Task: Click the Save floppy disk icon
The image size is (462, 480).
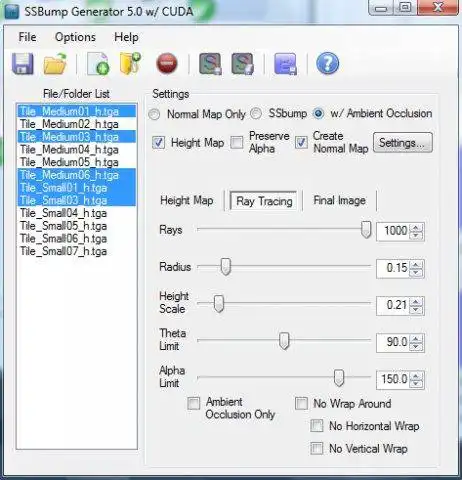Action: pyautogui.click(x=23, y=63)
